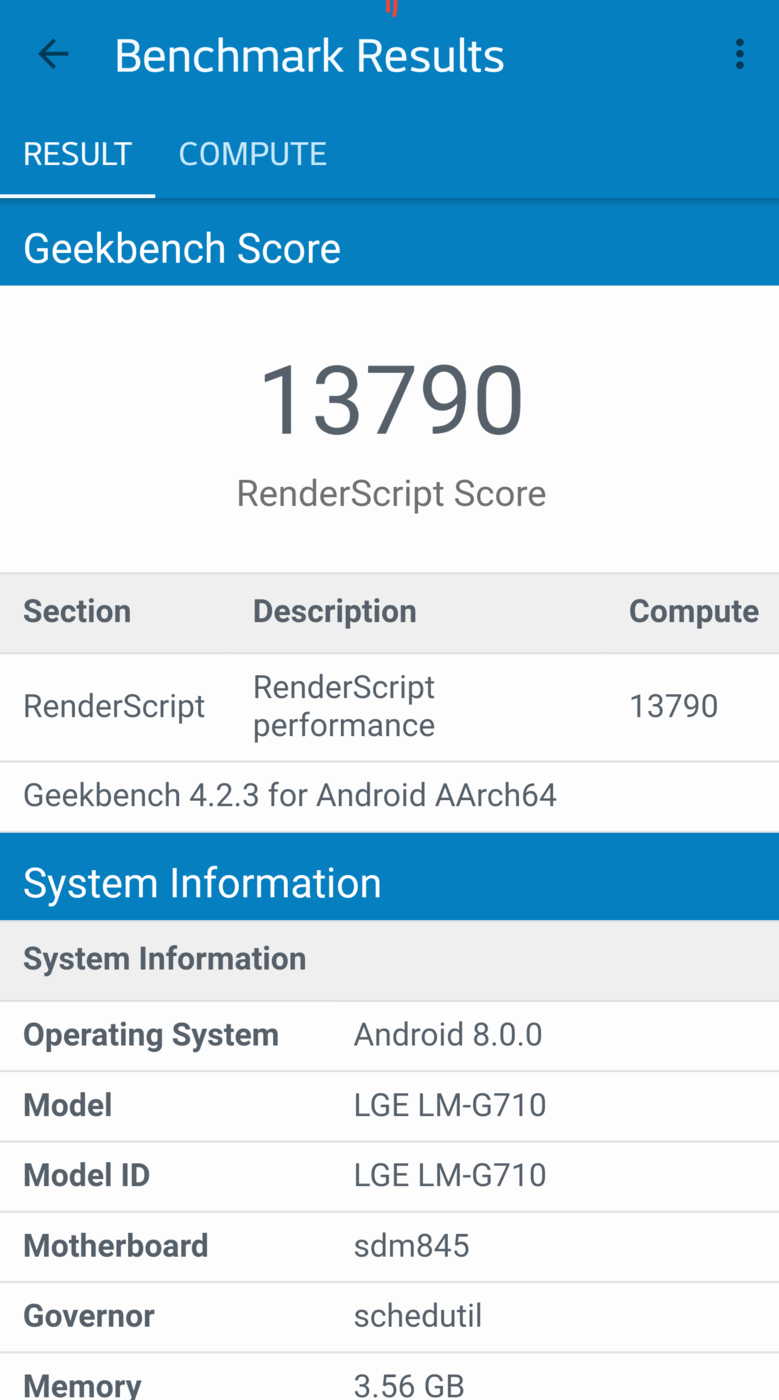Tap the Memory 3.56 GB row

click(x=389, y=1384)
